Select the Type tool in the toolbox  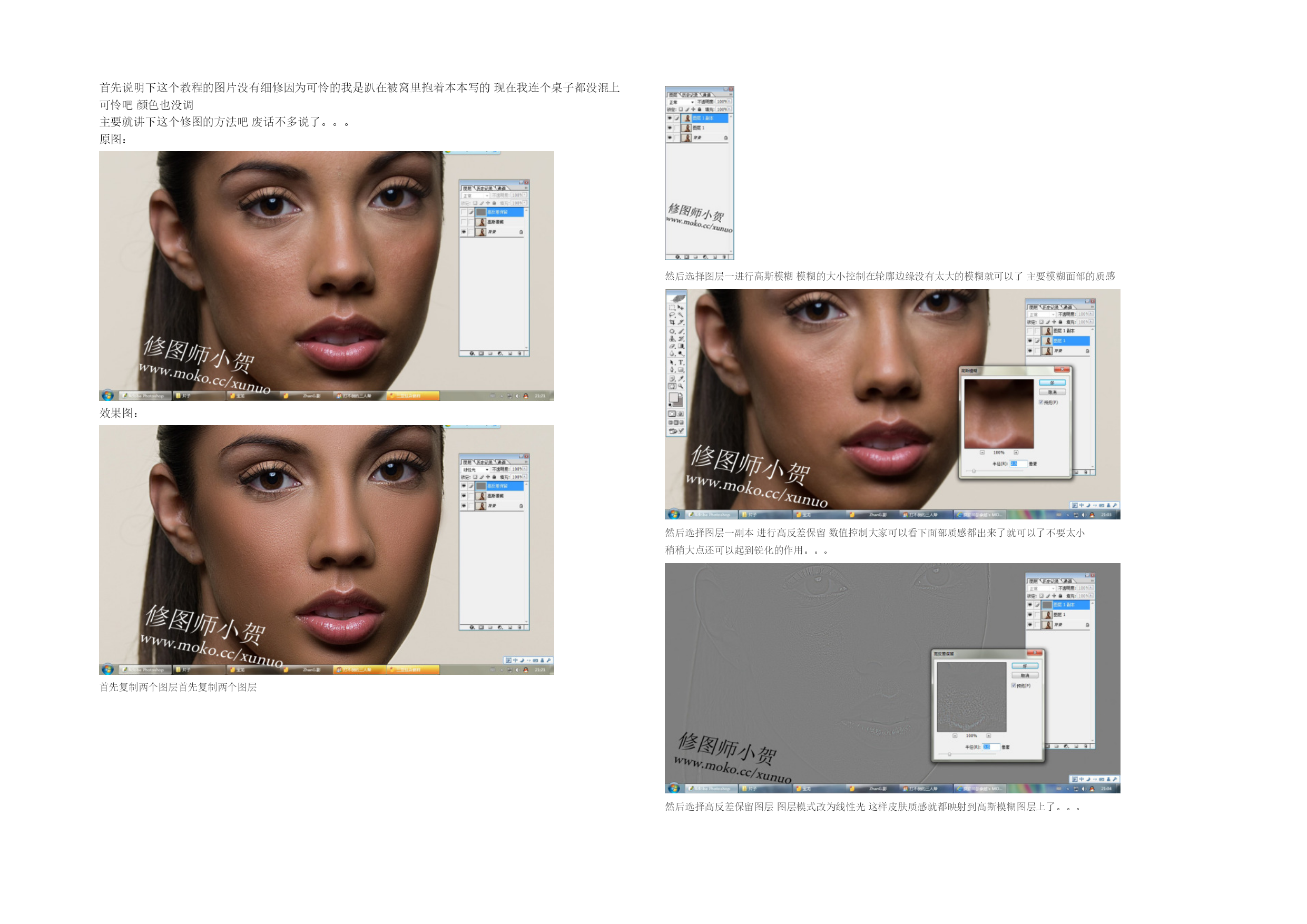click(x=681, y=362)
